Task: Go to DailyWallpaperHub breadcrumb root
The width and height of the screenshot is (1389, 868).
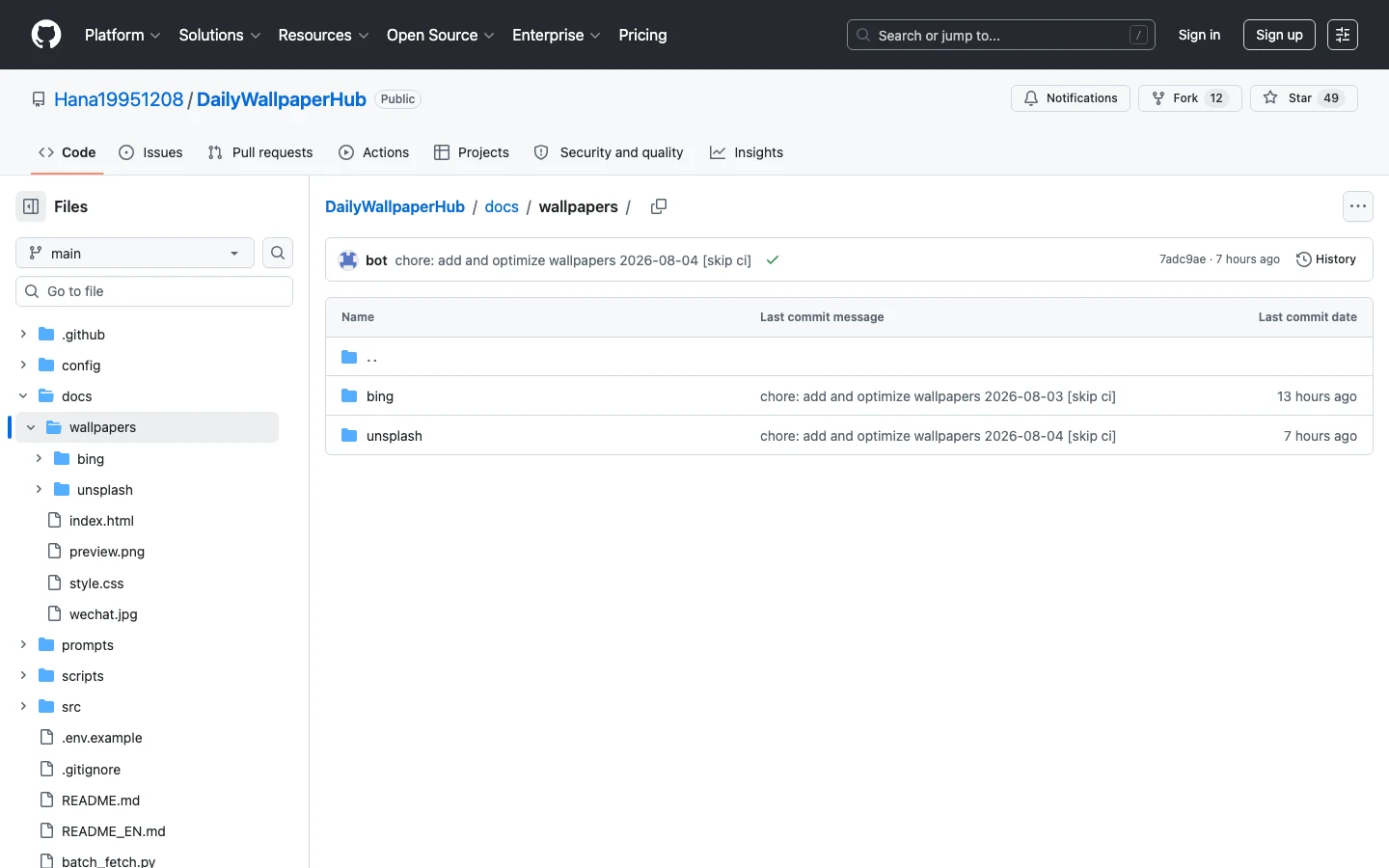Action: coord(395,206)
